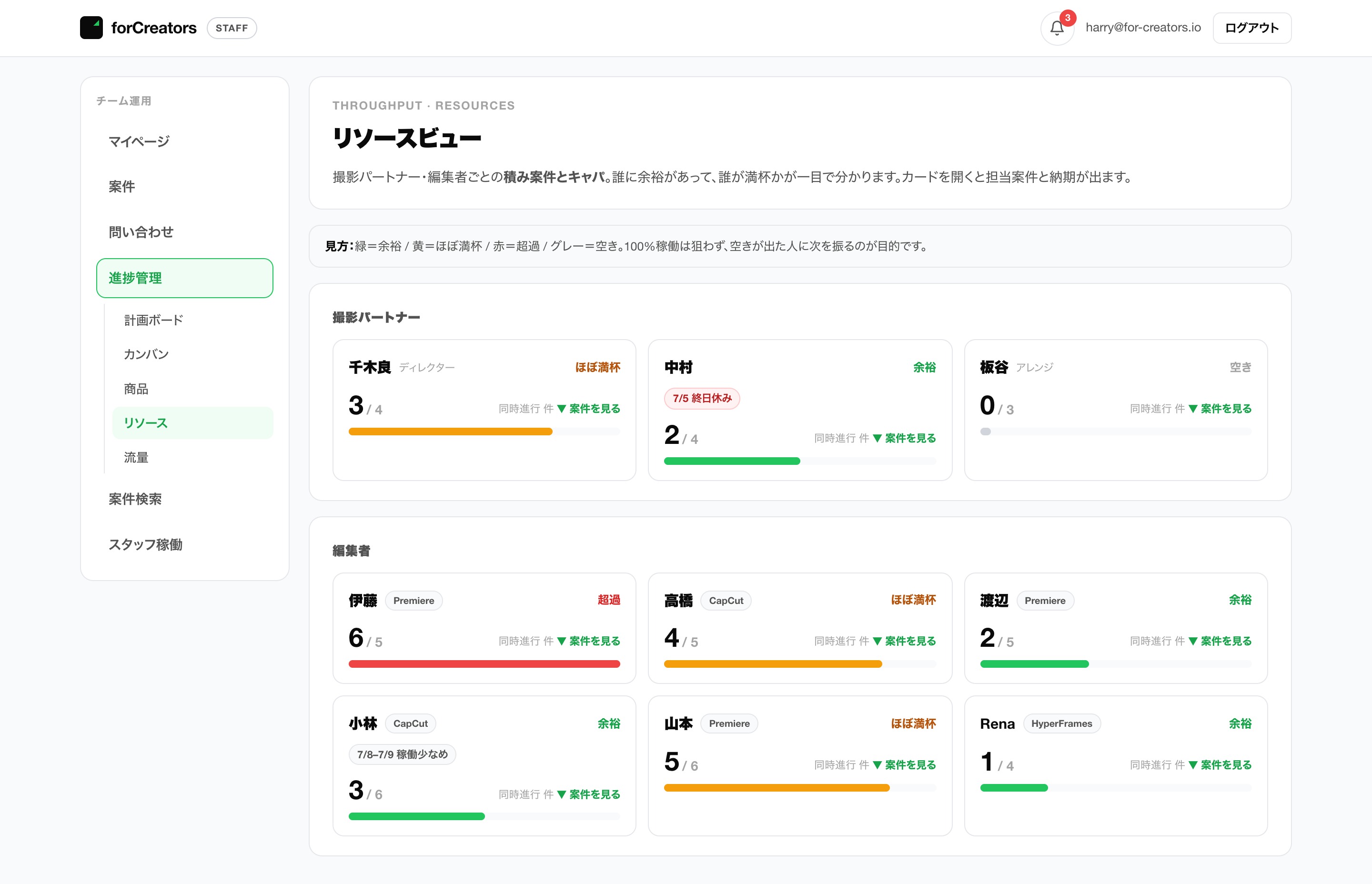
Task: Click 板谷's gray empty capacity bar
Action: 1116,432
